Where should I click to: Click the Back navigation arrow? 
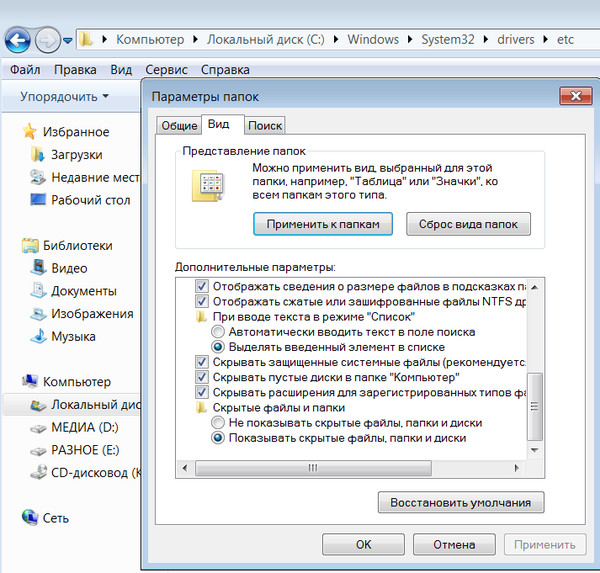(x=18, y=39)
